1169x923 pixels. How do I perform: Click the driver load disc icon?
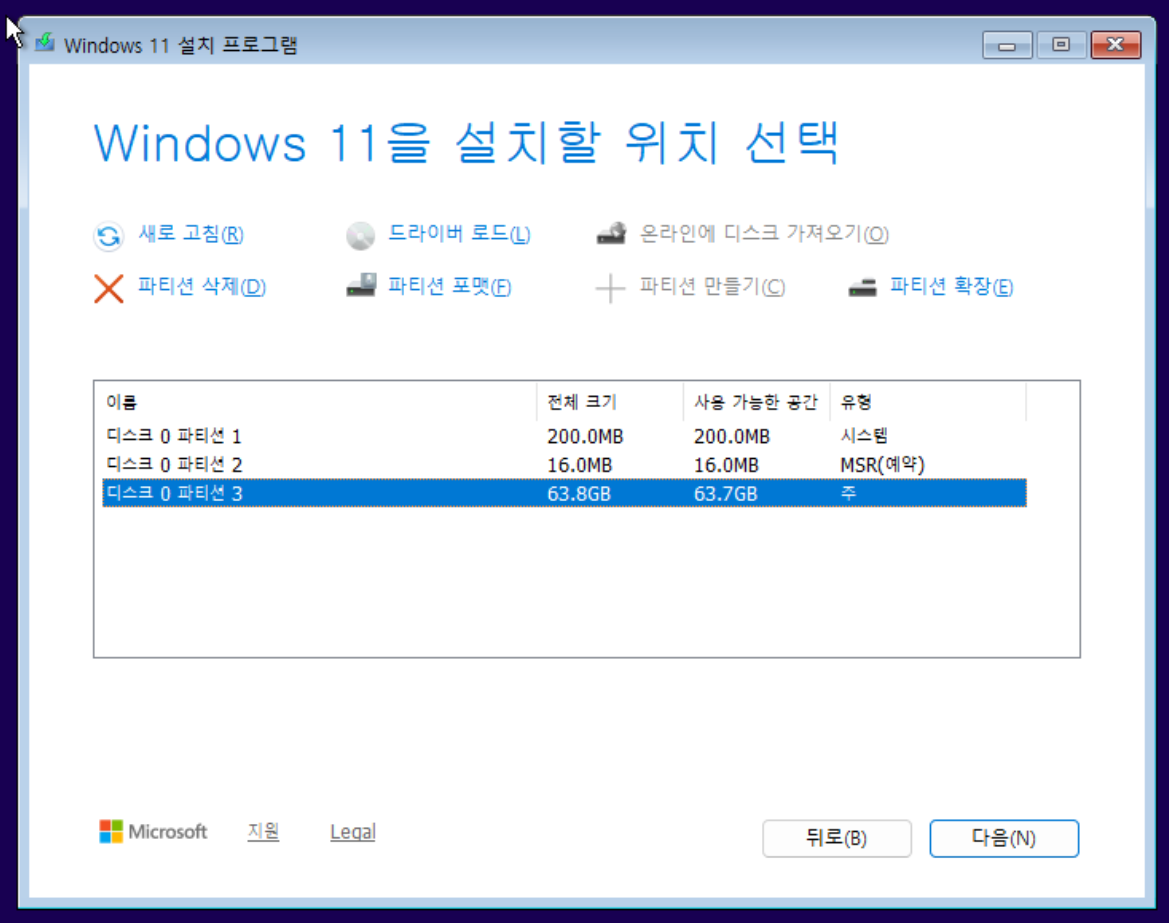click(360, 236)
